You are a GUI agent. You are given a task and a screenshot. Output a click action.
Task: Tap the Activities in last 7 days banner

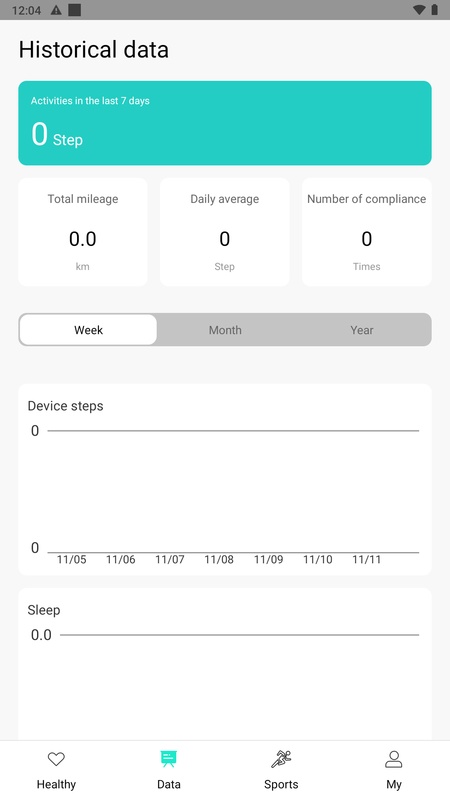[225, 123]
